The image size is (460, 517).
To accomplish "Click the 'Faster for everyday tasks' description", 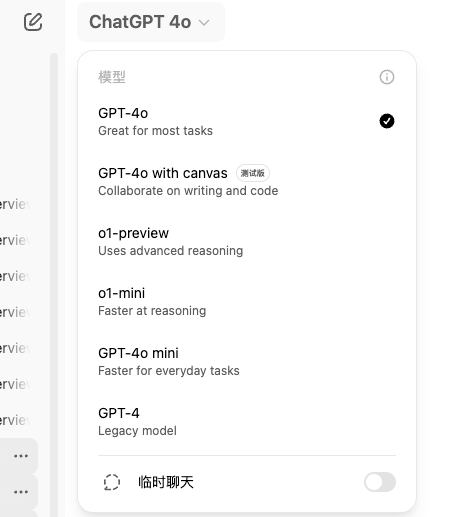I will [x=169, y=371].
